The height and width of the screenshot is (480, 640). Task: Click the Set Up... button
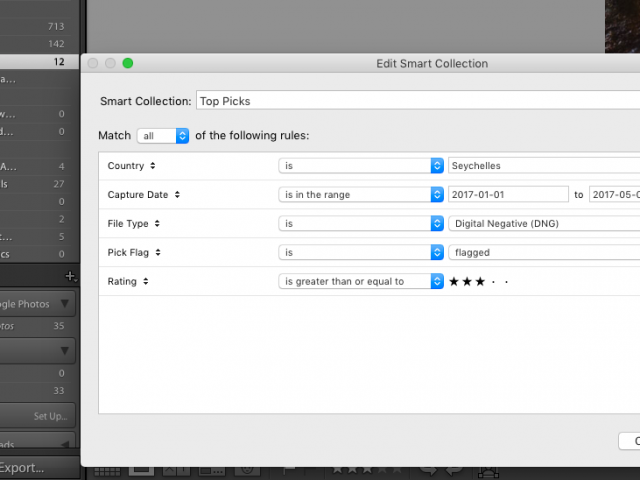click(x=51, y=416)
